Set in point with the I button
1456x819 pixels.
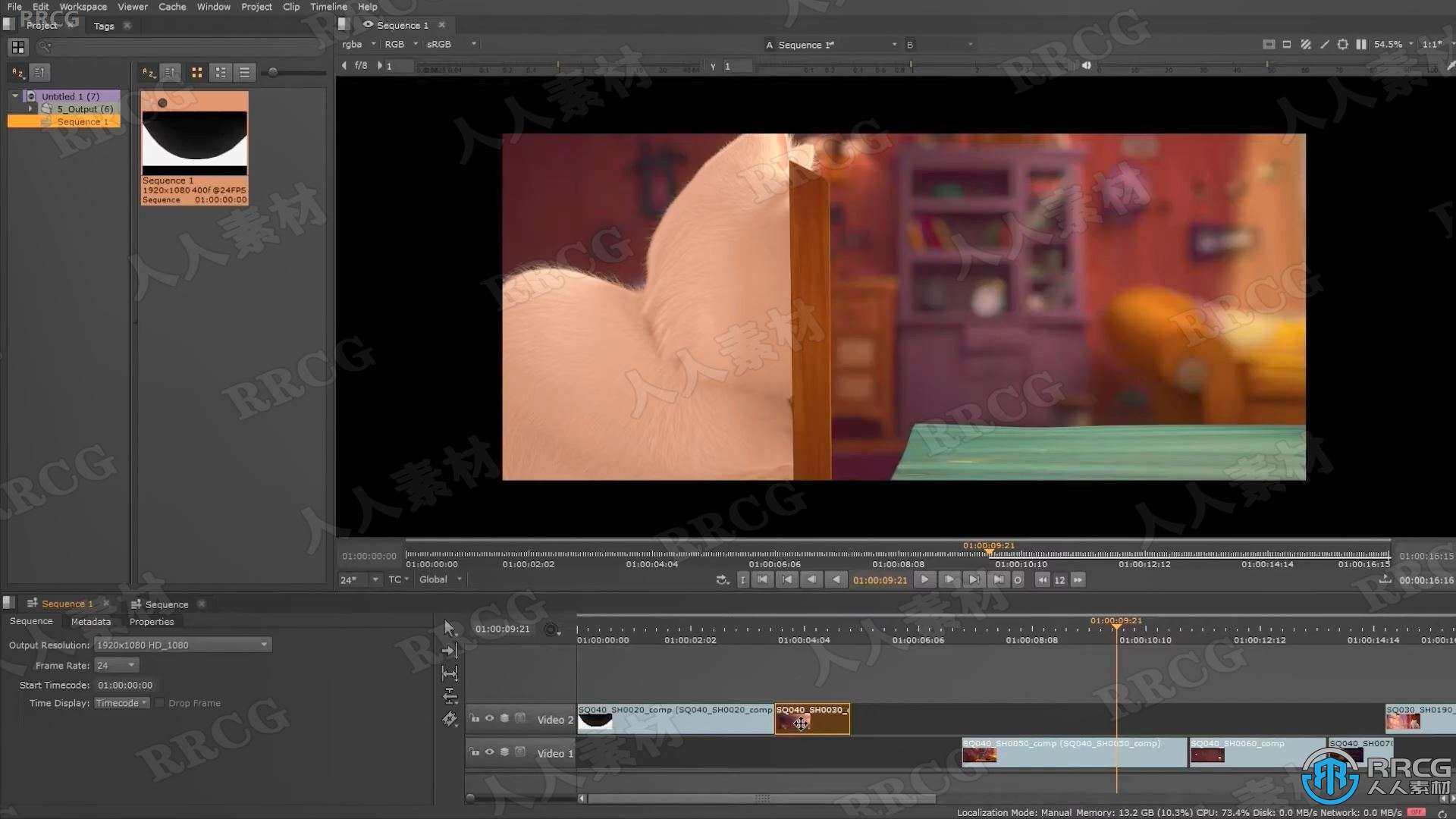743,580
